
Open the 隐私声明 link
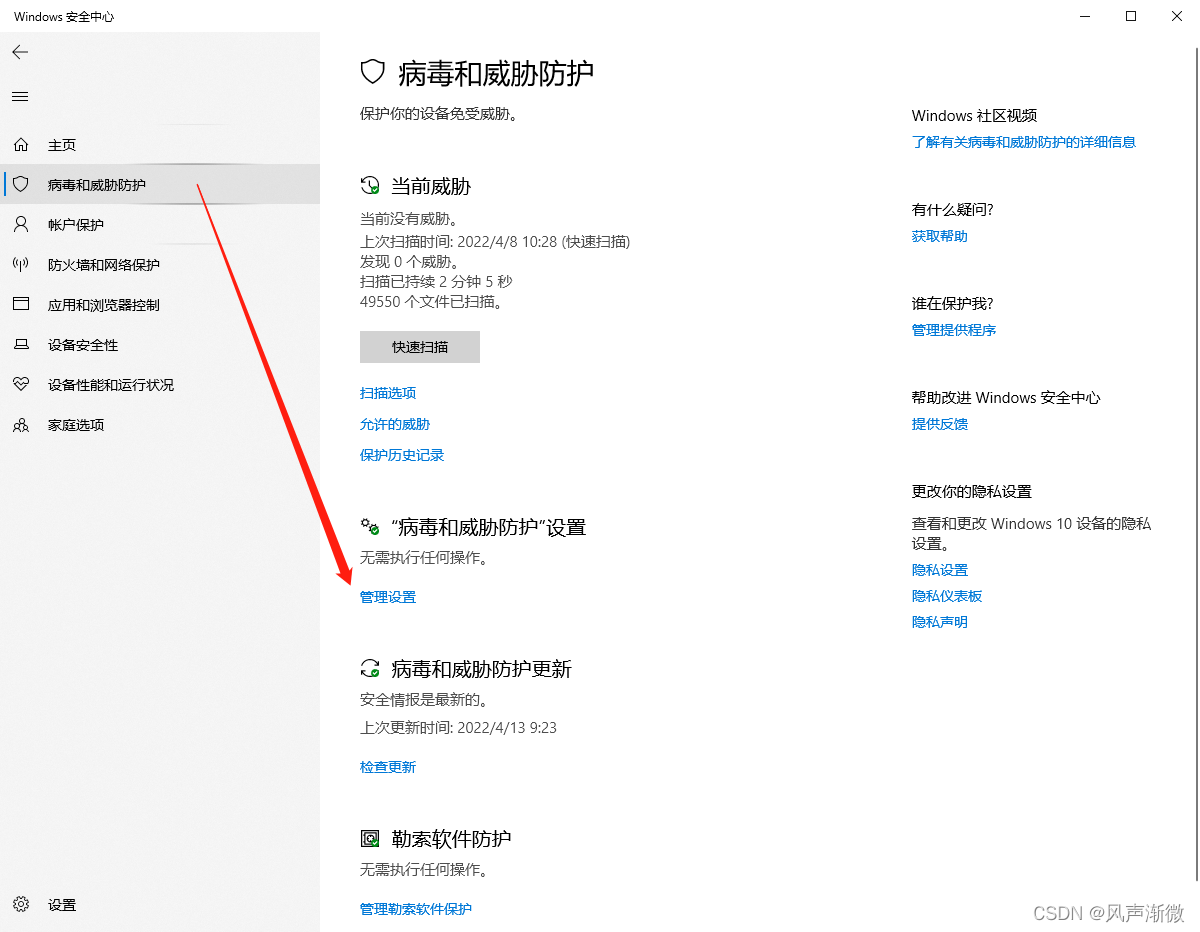pyautogui.click(x=940, y=622)
